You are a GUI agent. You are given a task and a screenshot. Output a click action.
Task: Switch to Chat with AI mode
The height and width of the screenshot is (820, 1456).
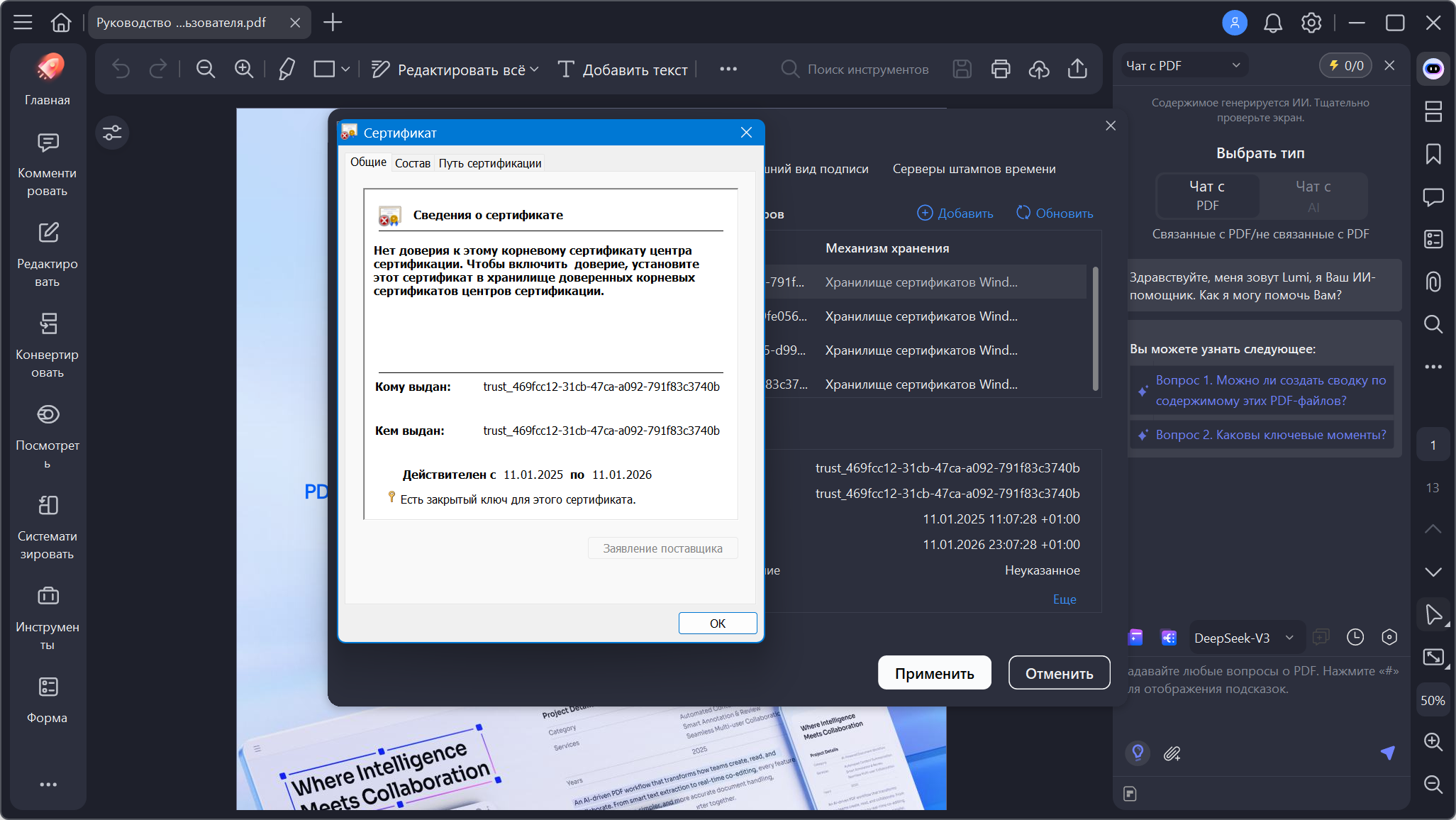click(1313, 195)
